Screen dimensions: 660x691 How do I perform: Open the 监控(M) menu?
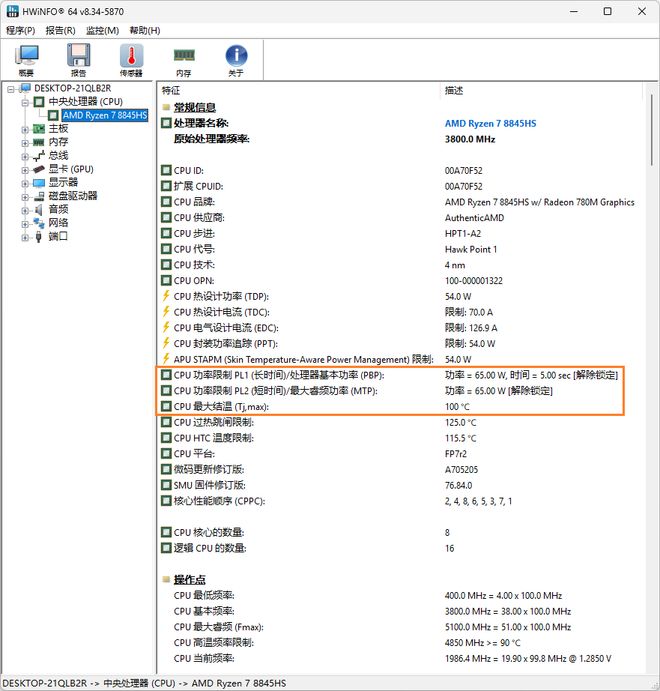point(102,30)
